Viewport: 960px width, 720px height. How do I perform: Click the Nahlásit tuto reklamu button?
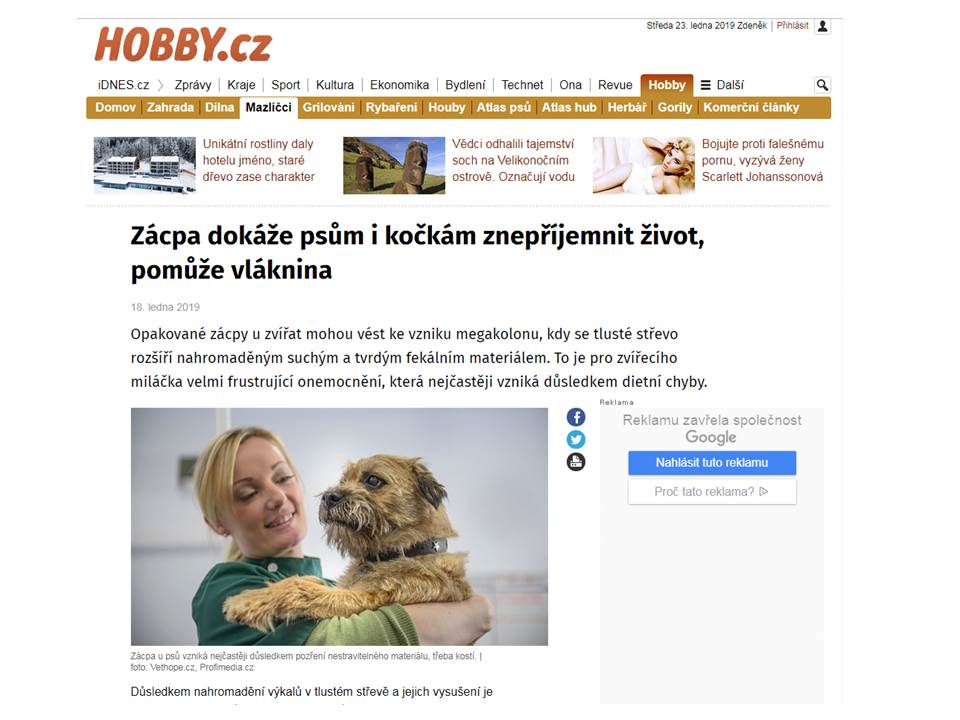pyautogui.click(x=712, y=463)
